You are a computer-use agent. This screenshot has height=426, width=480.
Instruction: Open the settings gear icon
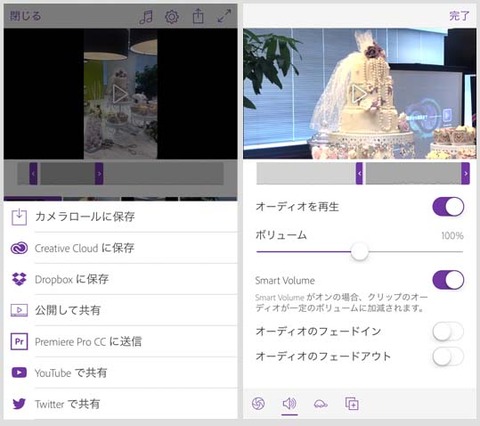coord(172,16)
